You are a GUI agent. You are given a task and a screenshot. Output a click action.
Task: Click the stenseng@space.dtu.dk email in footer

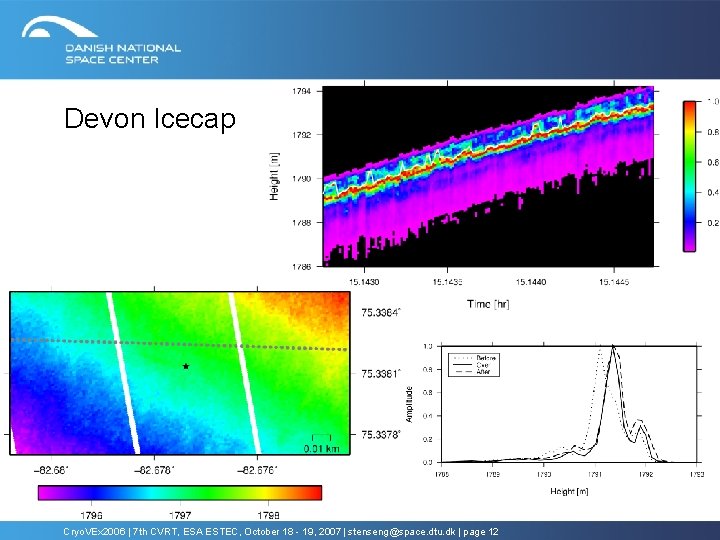(401, 532)
